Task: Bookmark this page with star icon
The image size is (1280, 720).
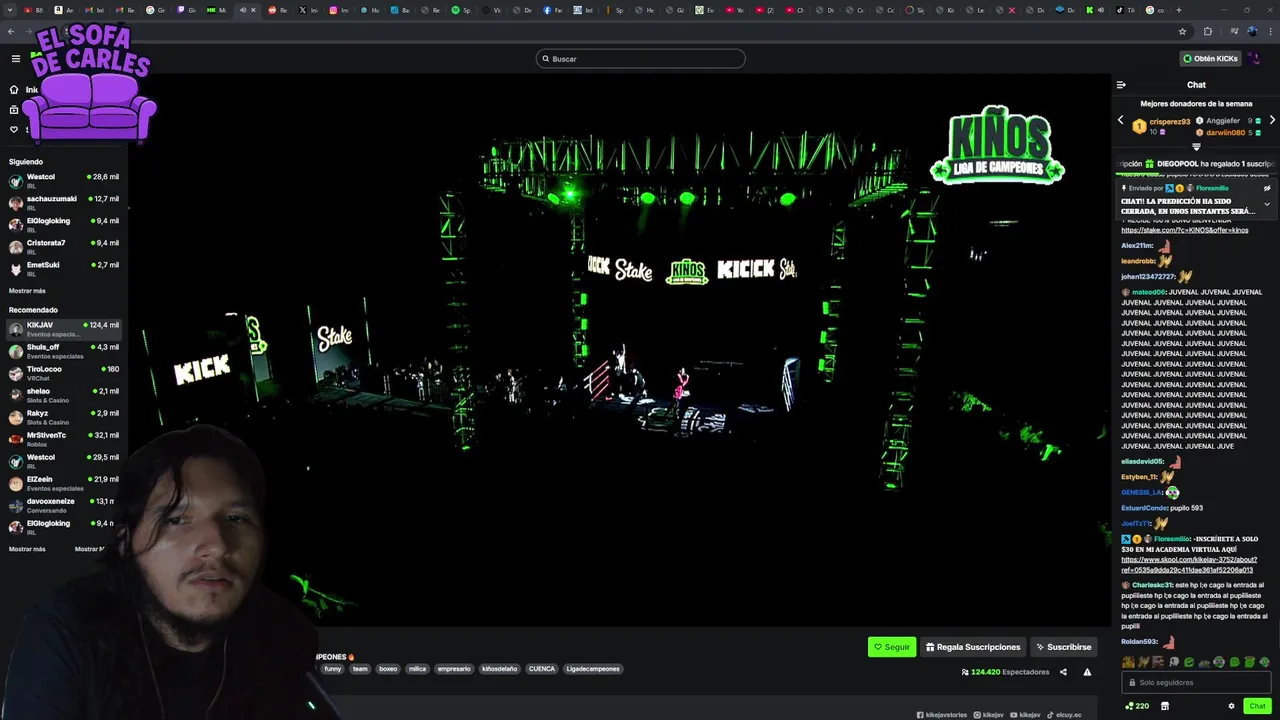Action: tap(1182, 31)
